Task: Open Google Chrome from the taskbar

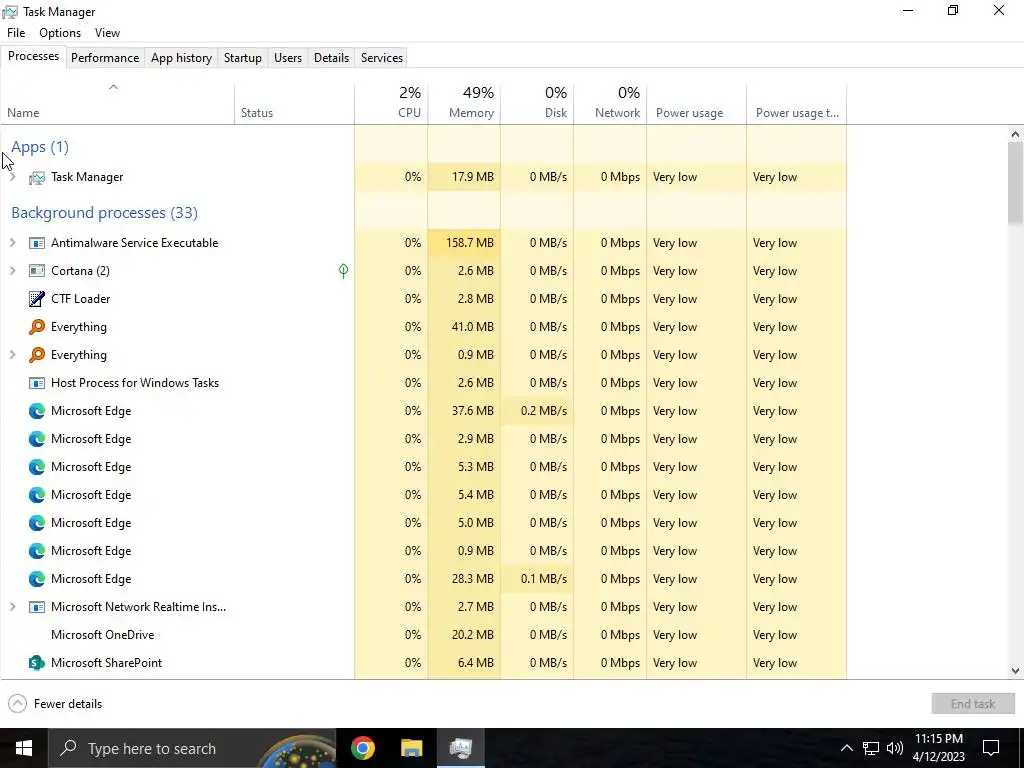Action: (362, 748)
